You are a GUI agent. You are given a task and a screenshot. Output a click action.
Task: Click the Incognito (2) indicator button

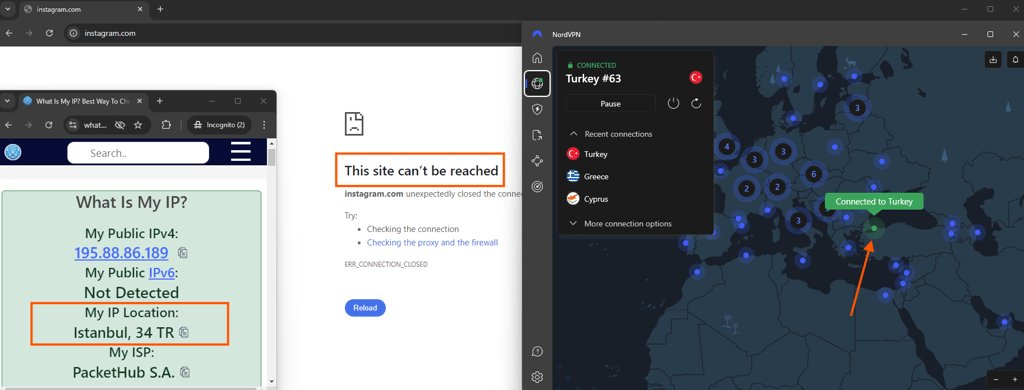(x=220, y=125)
